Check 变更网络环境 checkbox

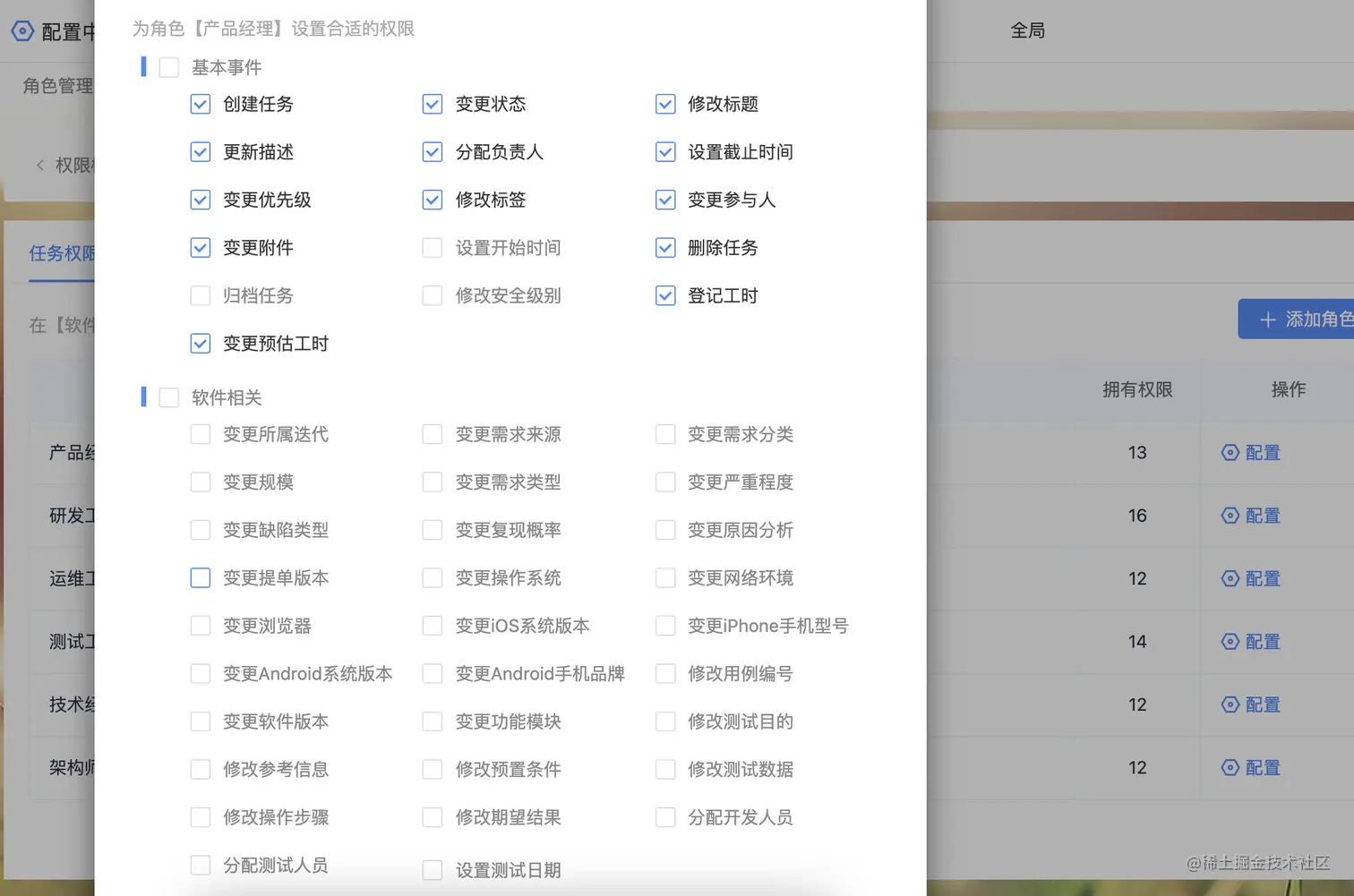tap(665, 578)
